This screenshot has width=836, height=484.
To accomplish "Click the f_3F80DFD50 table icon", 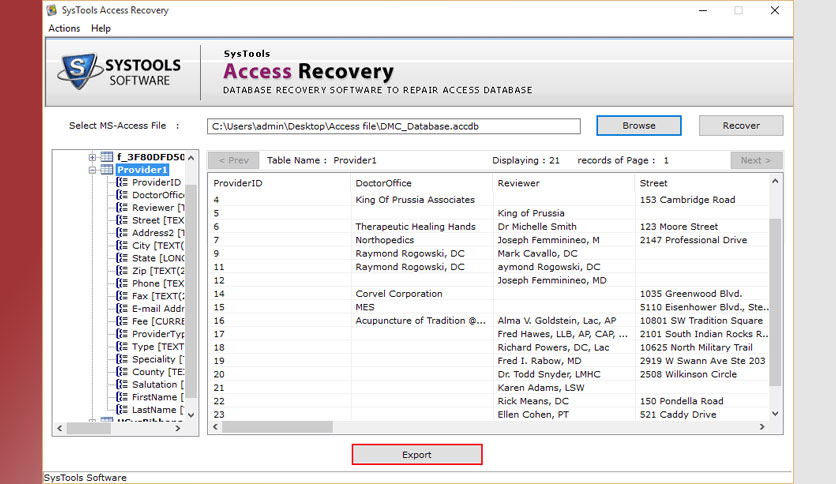I will coord(107,157).
